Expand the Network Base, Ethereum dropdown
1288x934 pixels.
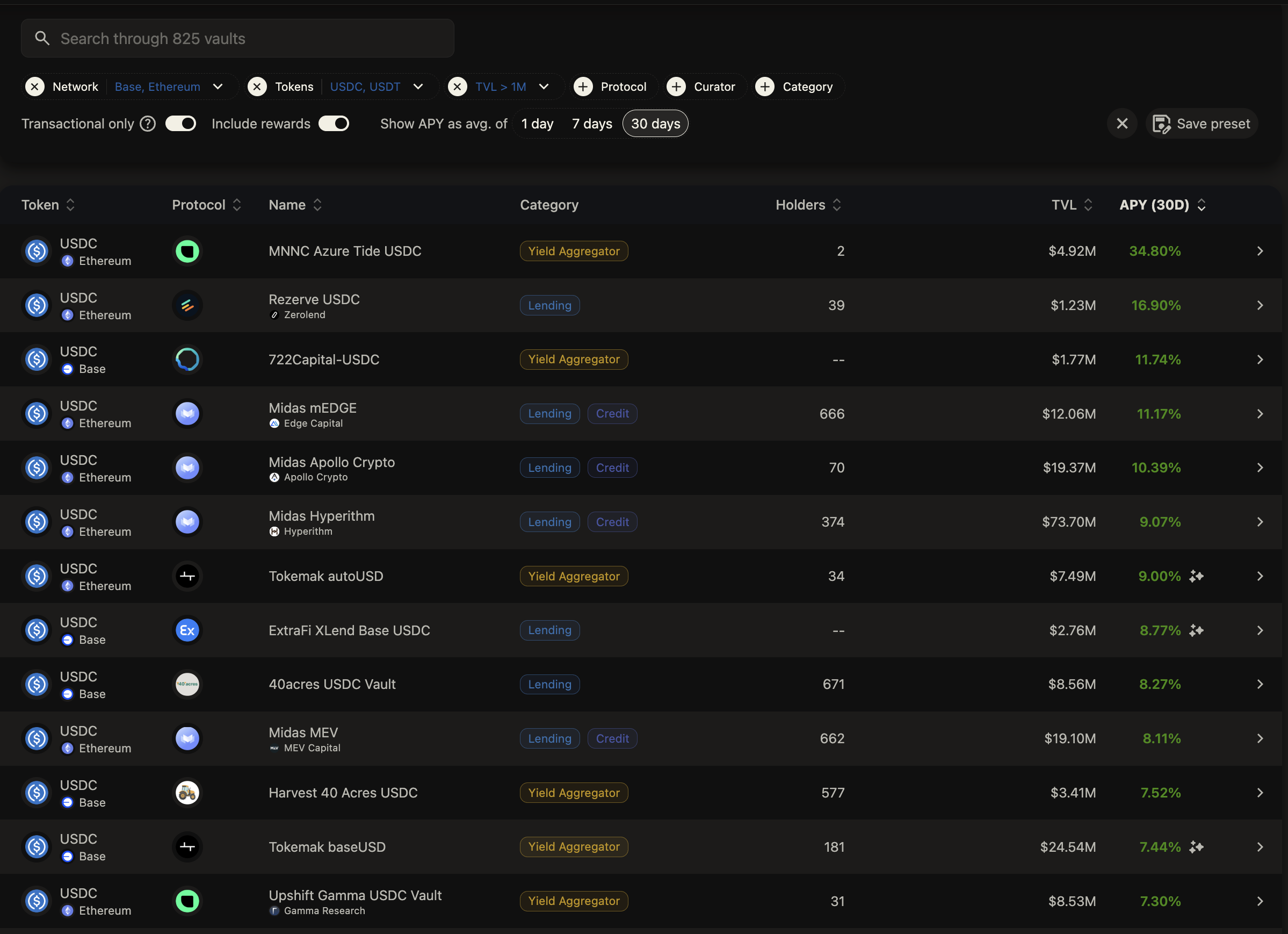[218, 87]
